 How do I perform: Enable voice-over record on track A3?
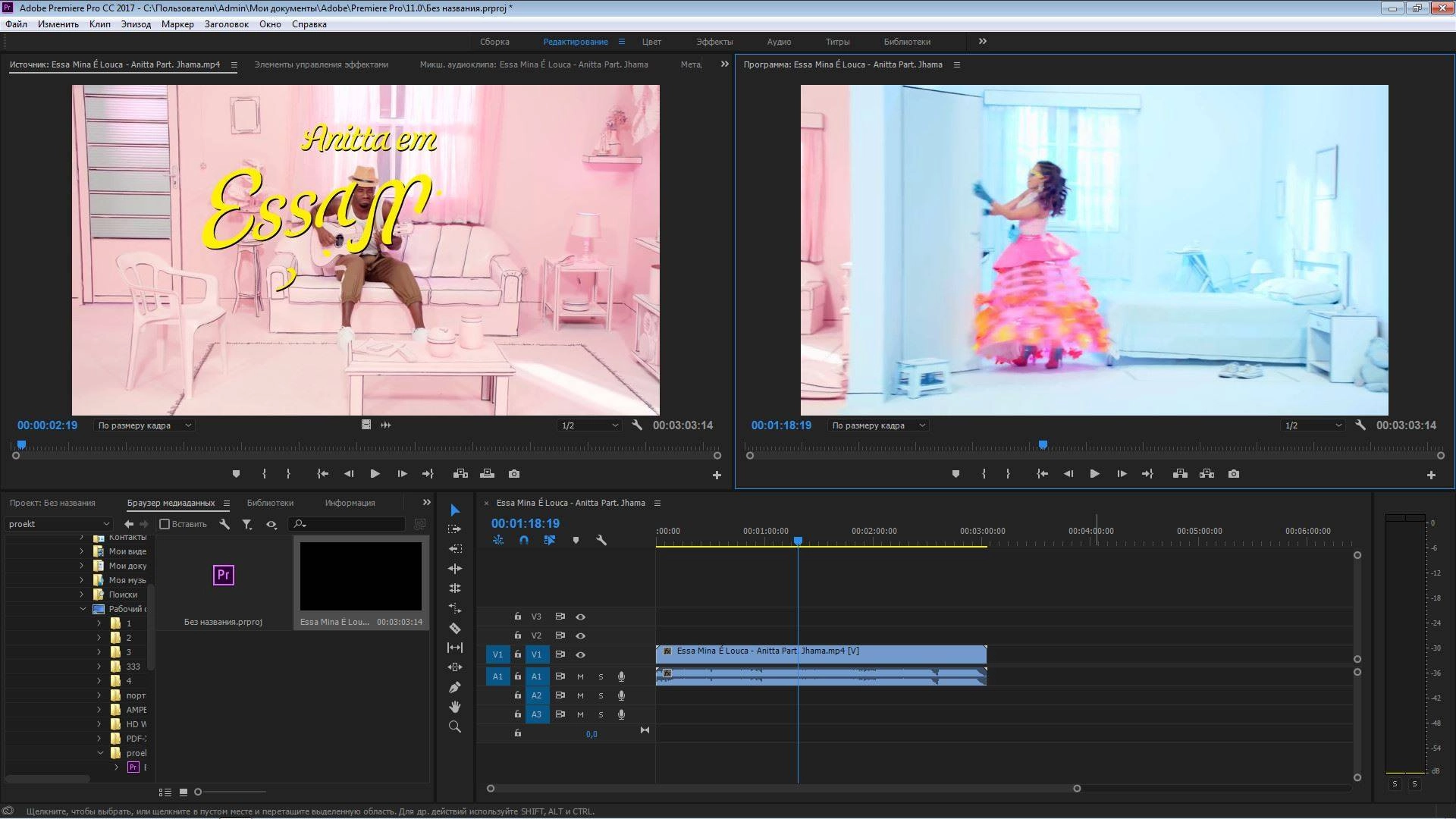pos(622,714)
